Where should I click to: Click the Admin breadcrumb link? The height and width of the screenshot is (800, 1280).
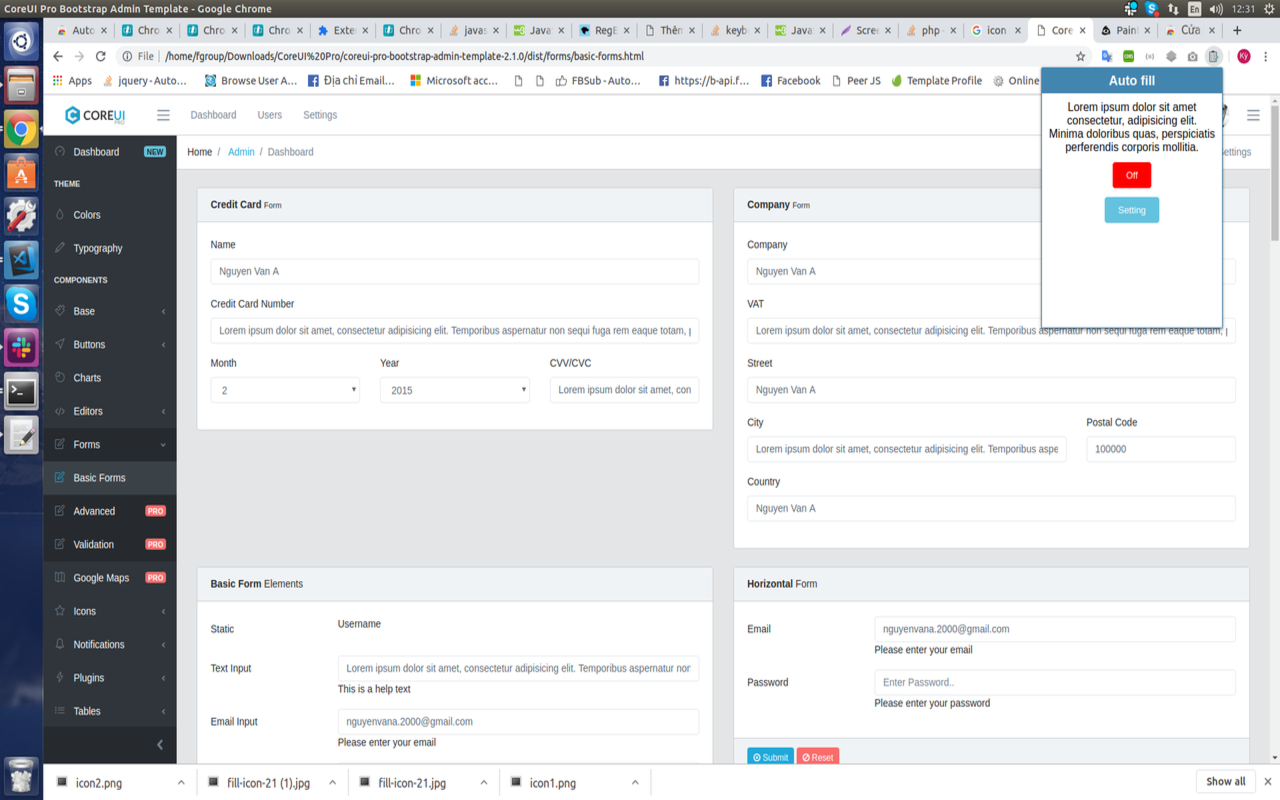coord(241,152)
